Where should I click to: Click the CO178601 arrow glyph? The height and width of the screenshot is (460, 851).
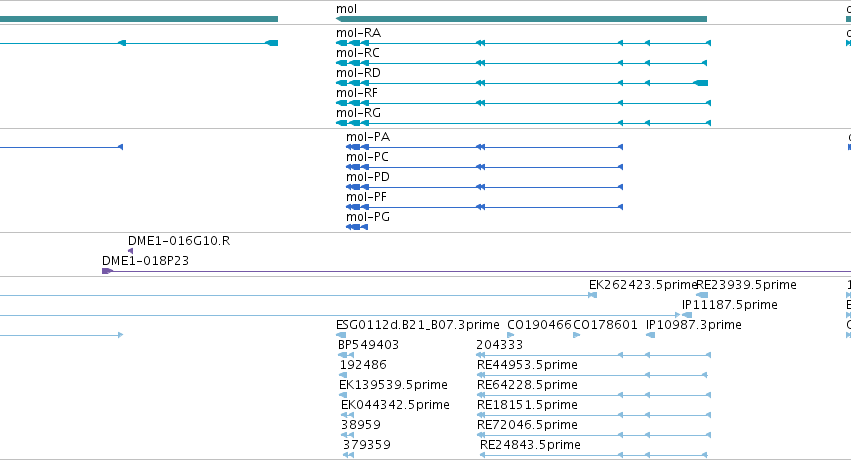(x=576, y=335)
